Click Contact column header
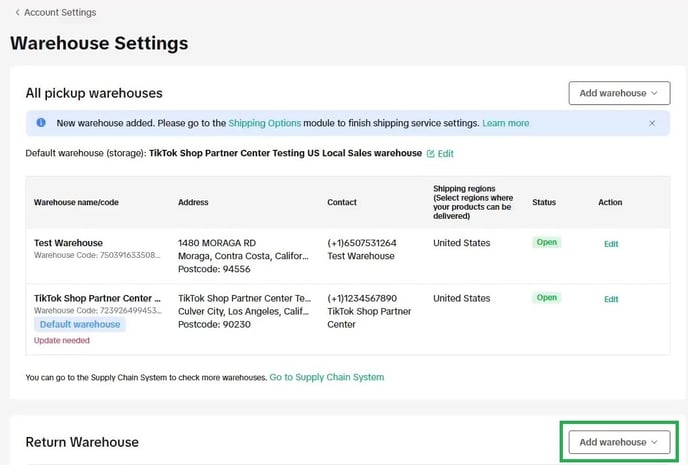This screenshot has width=688, height=465. point(342,202)
